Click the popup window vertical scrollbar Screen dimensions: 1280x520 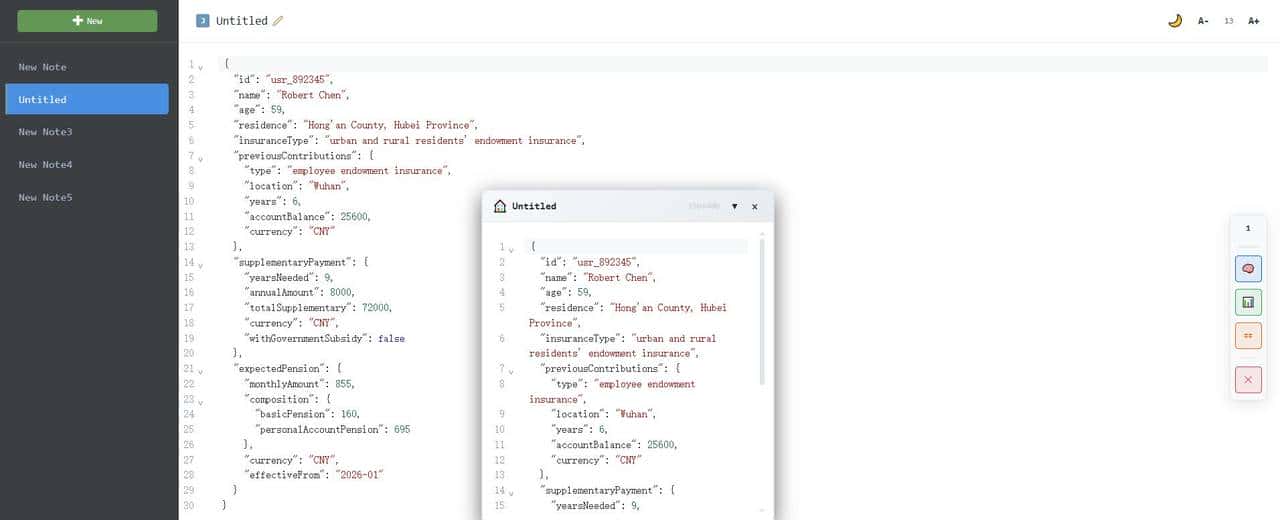point(762,312)
